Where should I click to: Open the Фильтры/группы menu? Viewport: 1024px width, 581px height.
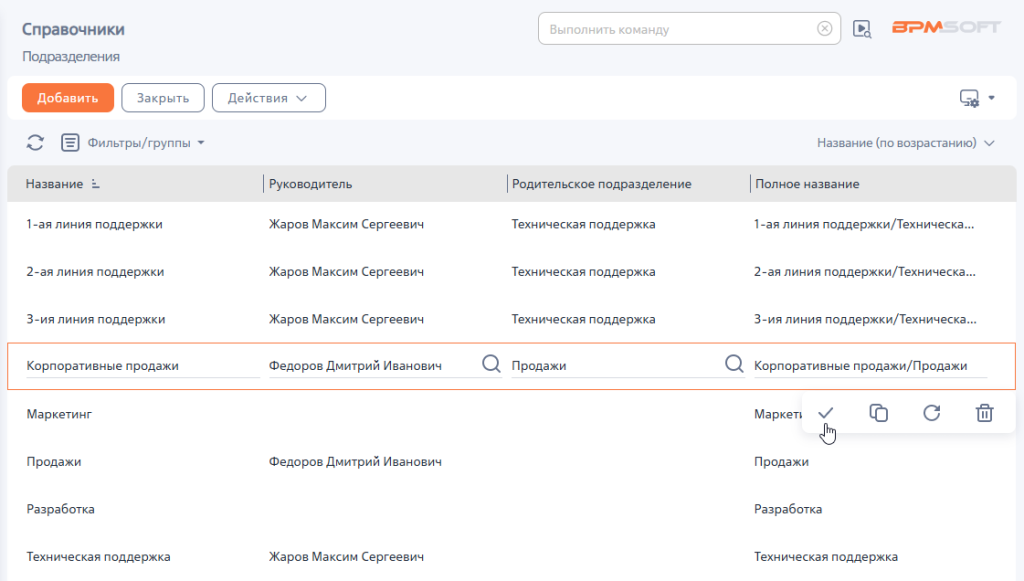pos(133,143)
